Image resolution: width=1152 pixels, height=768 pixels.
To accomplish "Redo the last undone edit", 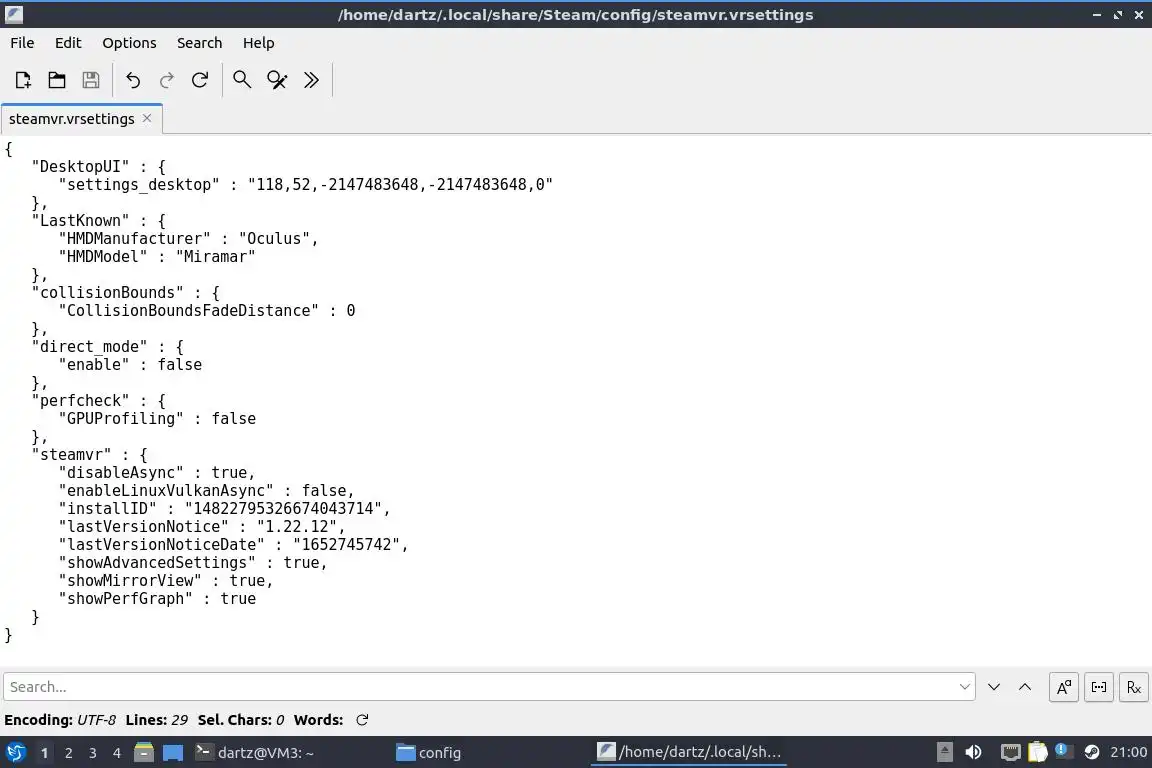I will pyautogui.click(x=167, y=79).
